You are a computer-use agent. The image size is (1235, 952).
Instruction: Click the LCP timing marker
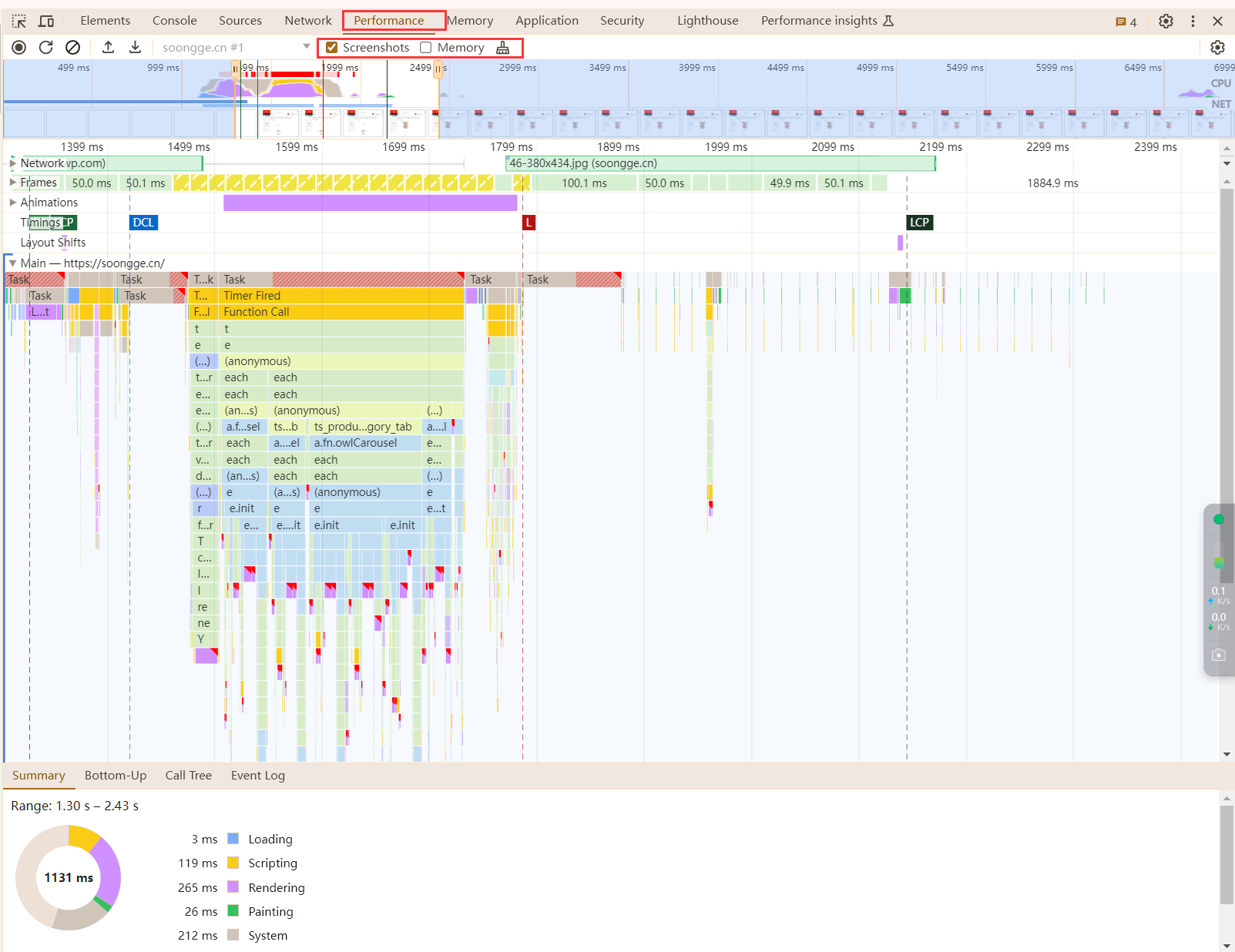[919, 223]
